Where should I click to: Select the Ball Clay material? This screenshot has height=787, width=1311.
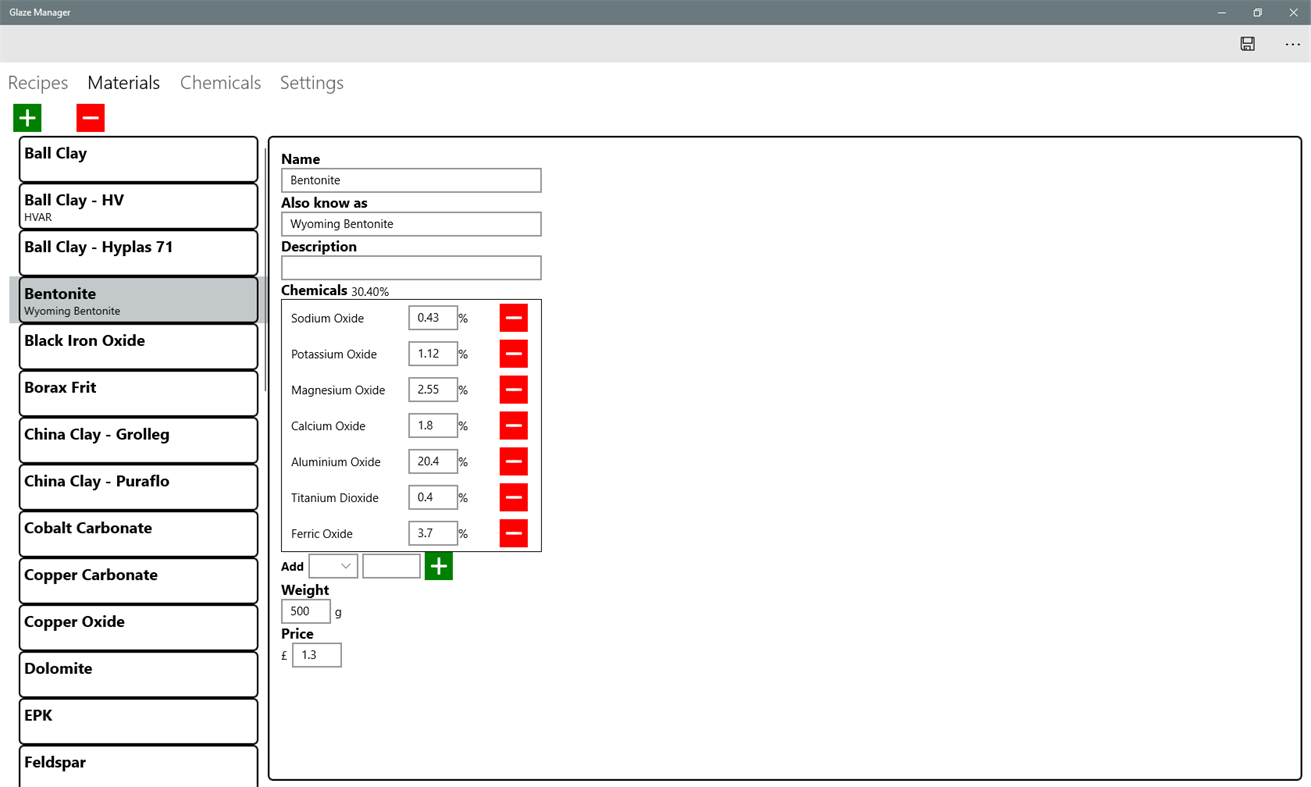point(138,158)
